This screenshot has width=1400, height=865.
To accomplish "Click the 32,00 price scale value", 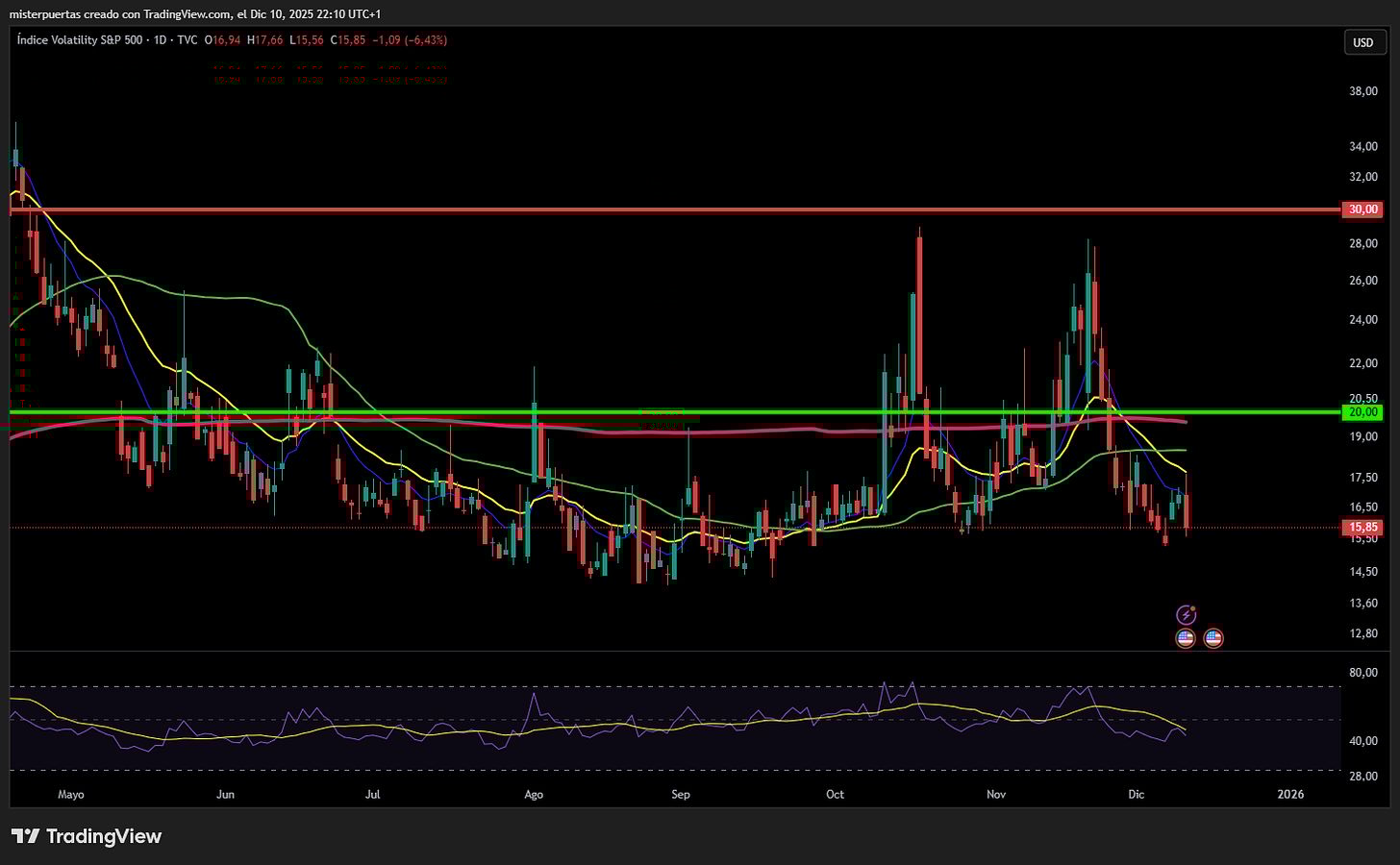I will click(x=1363, y=178).
